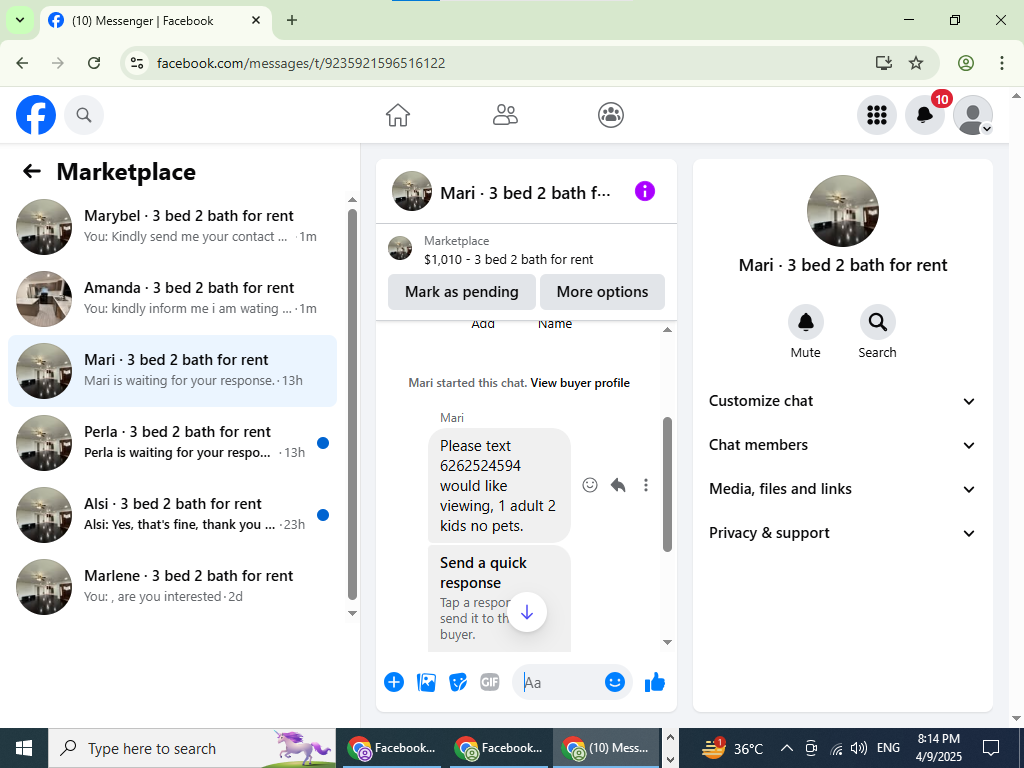Reload the page
1024x768 pixels.
pyautogui.click(x=94, y=63)
